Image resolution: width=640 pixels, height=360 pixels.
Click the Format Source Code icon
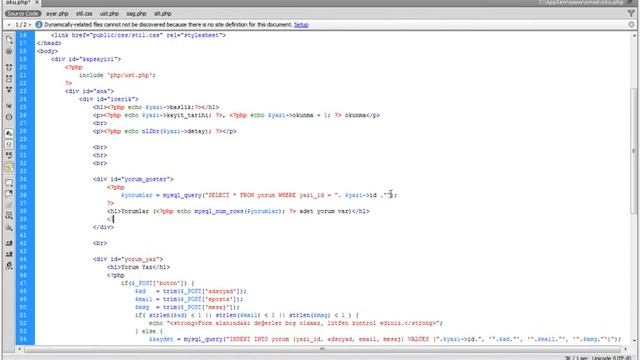tap(9, 266)
